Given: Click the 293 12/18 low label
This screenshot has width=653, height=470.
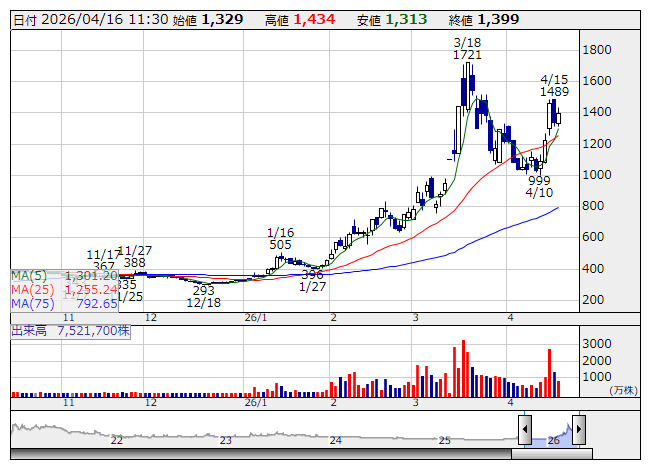Looking at the screenshot, I should pos(204,296).
